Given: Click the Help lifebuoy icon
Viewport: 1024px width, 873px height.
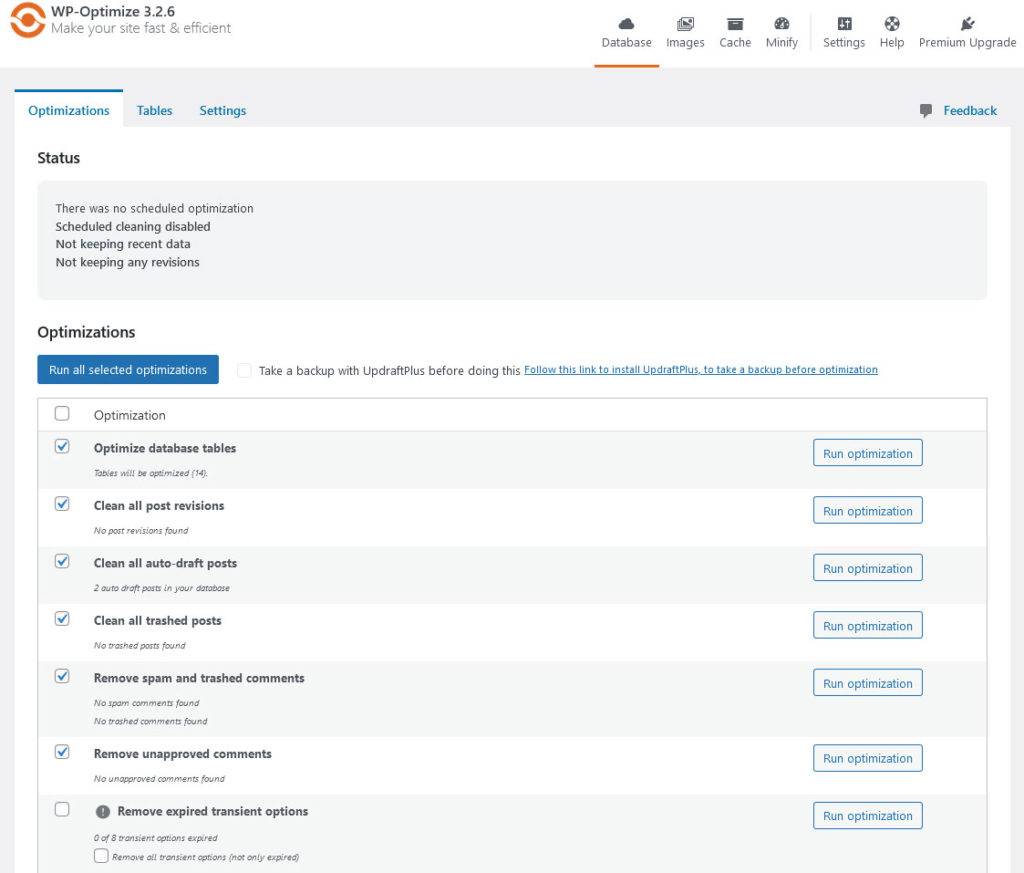Looking at the screenshot, I should click(892, 24).
